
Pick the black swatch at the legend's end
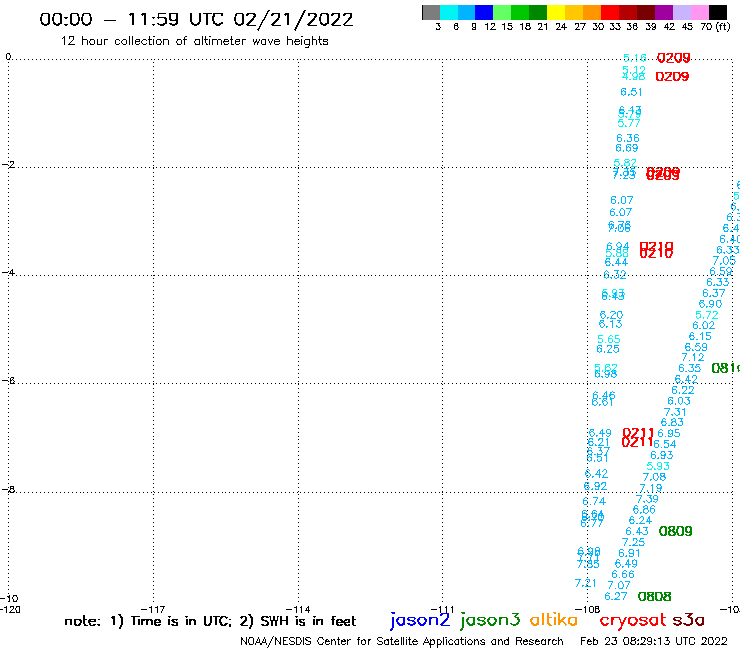tap(718, 12)
